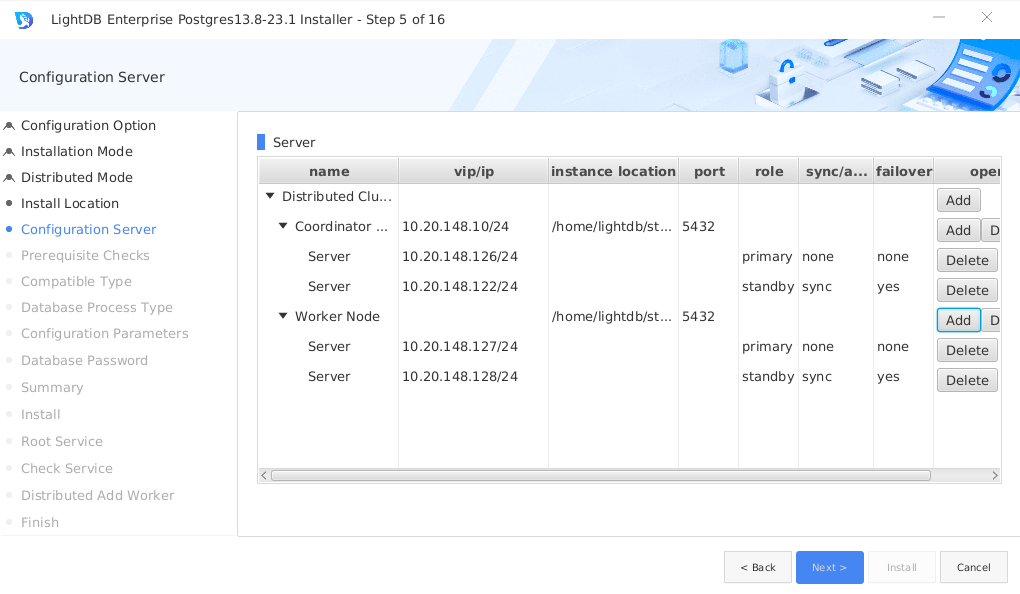1020x594 pixels.
Task: Click failover 'none' for server 10.20.148.127/24
Action: (892, 346)
